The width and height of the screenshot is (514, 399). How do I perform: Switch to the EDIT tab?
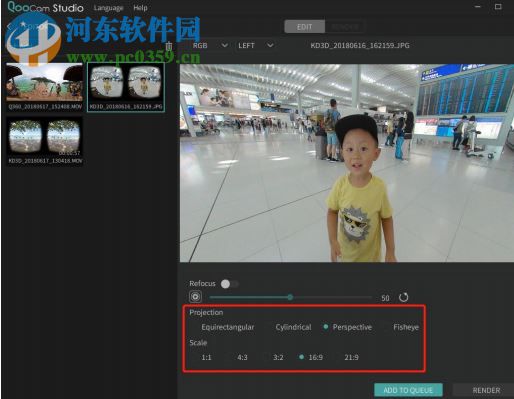pos(305,27)
